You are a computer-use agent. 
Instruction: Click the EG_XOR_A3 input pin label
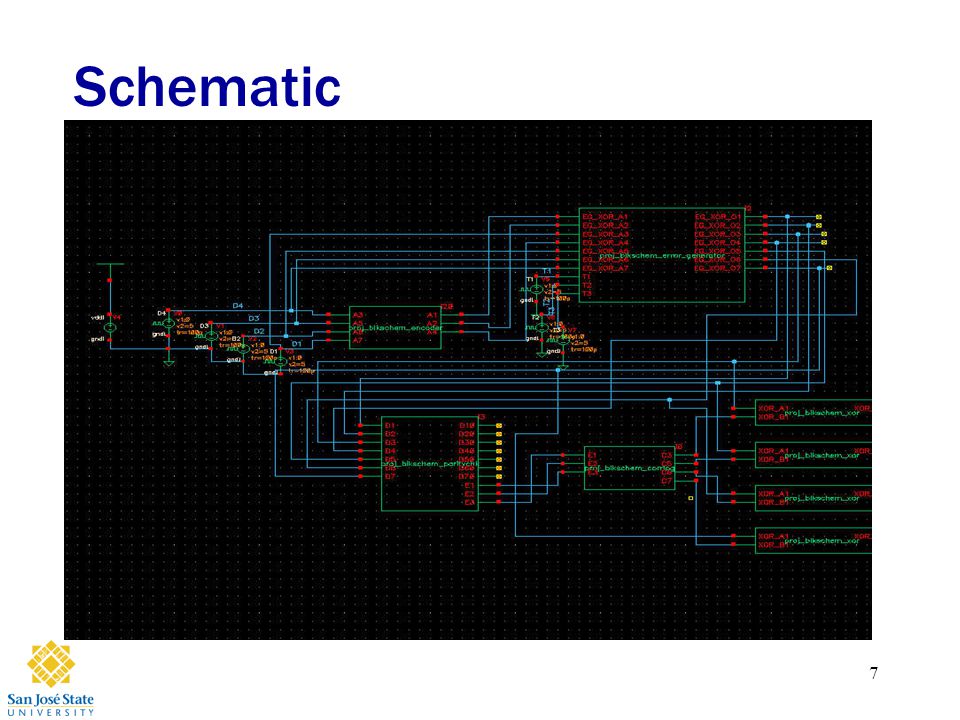pyautogui.click(x=605, y=234)
